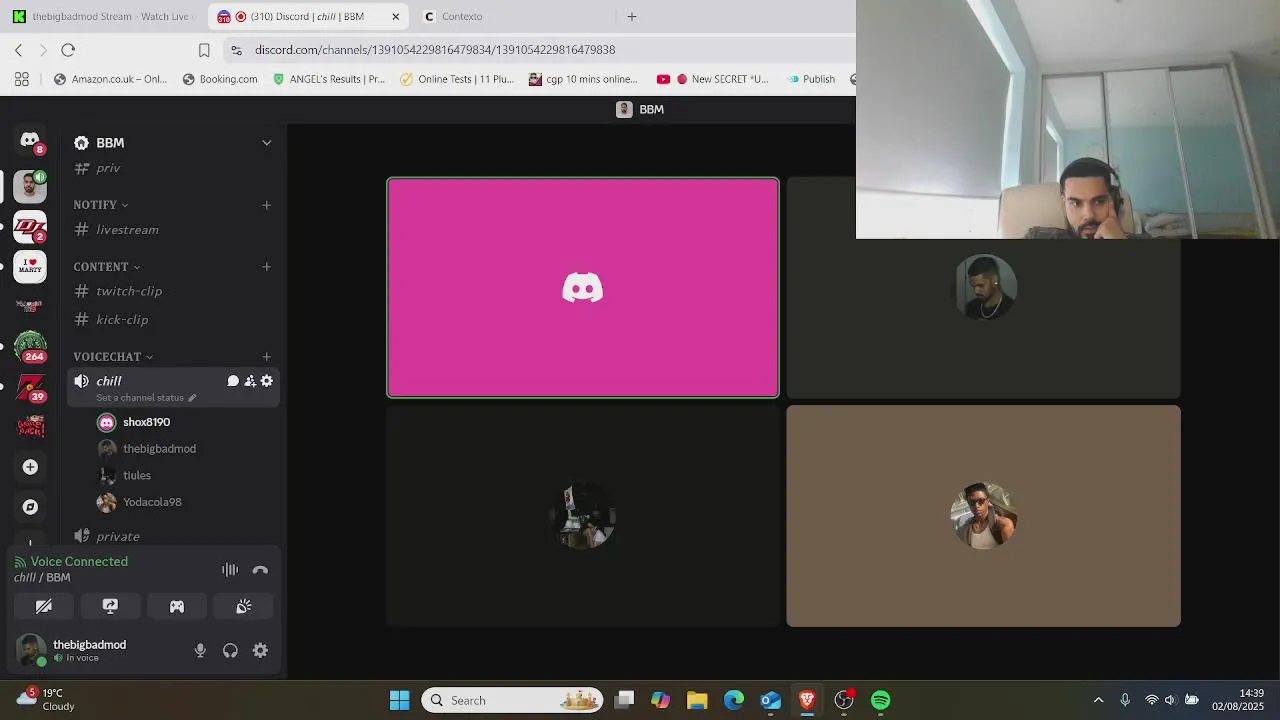Deafen with headphones icon
Image resolution: width=1280 pixels, height=720 pixels.
tap(230, 651)
